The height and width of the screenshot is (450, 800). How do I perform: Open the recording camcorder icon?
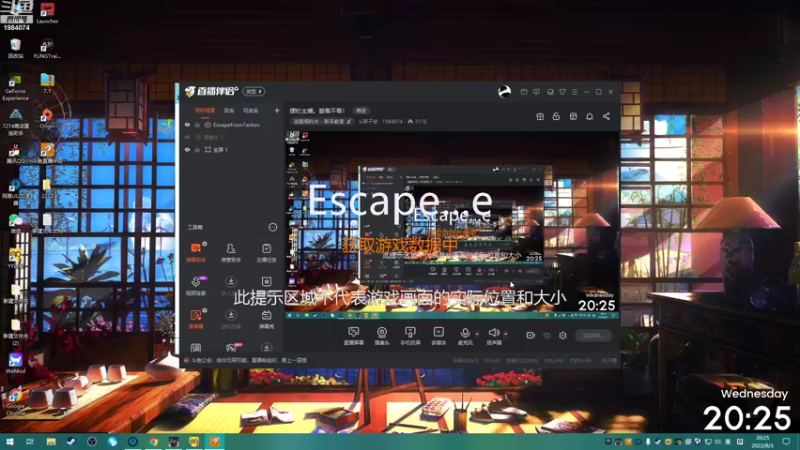point(531,335)
